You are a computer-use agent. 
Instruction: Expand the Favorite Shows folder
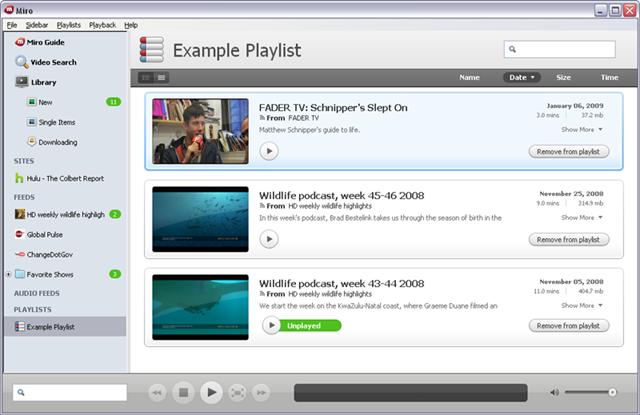pos(8,273)
